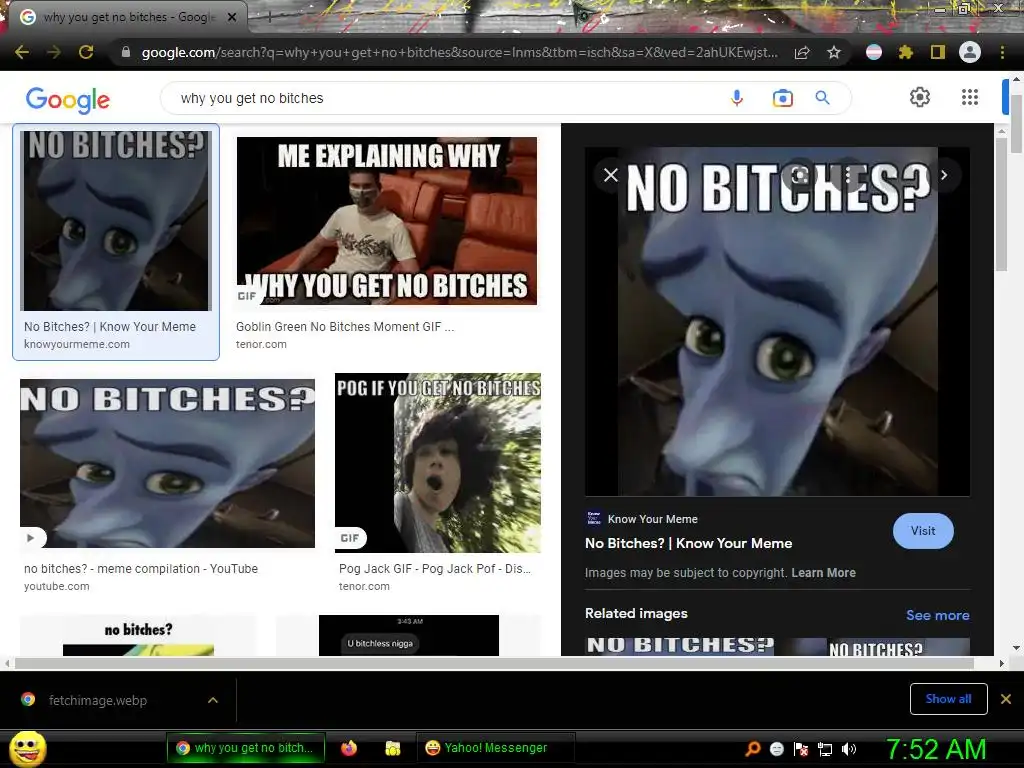Go back with the browser back arrow
1024x768 pixels.
point(22,52)
